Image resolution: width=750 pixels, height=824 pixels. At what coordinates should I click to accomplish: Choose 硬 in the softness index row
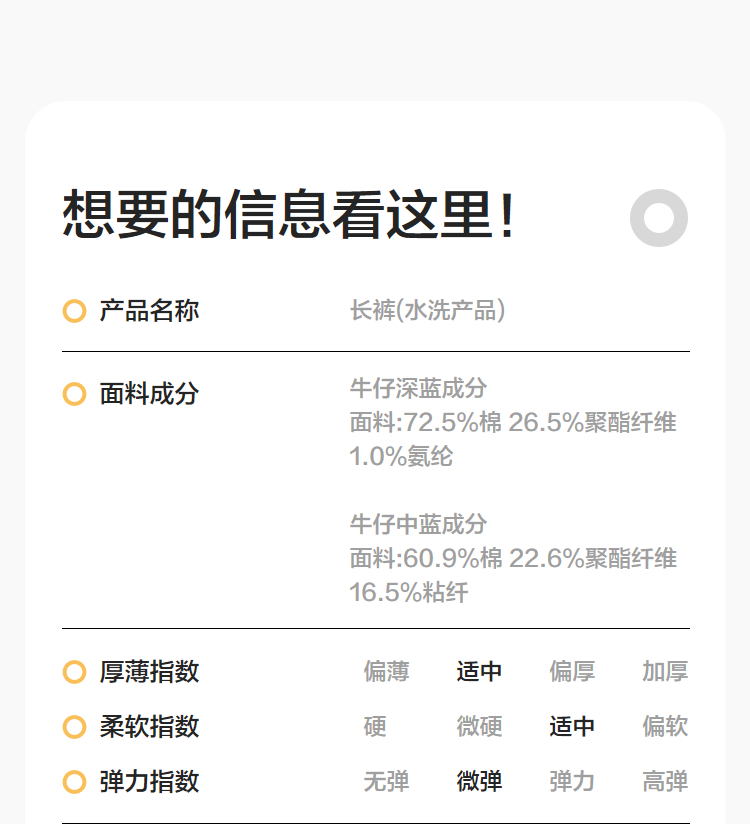click(x=375, y=727)
